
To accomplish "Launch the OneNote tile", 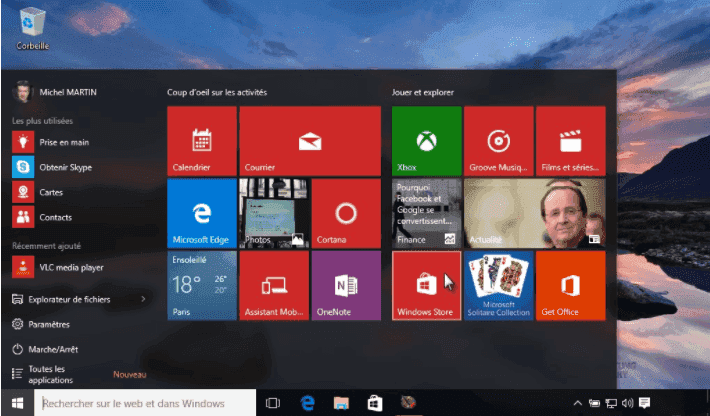I will (x=346, y=286).
